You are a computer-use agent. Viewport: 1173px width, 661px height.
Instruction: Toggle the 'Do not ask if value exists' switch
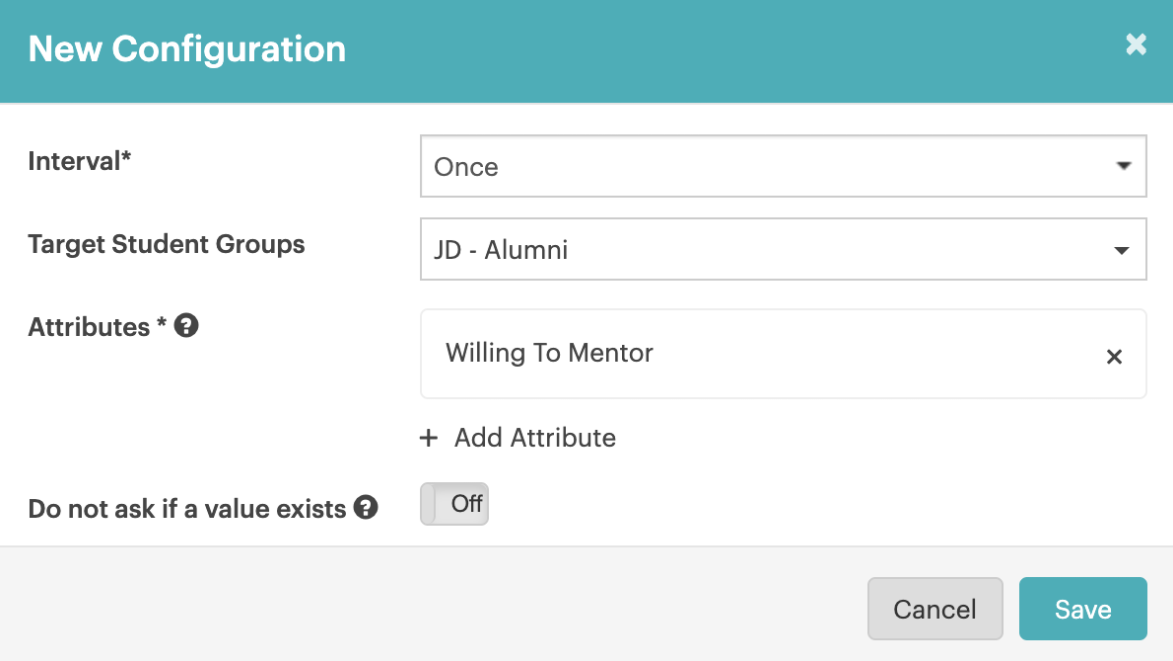pyautogui.click(x=454, y=504)
